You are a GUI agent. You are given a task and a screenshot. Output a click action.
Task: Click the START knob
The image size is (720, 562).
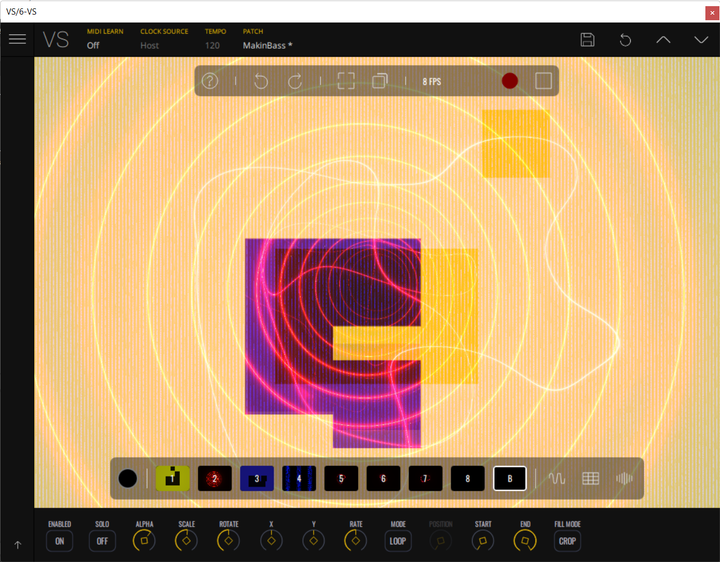coord(483,541)
